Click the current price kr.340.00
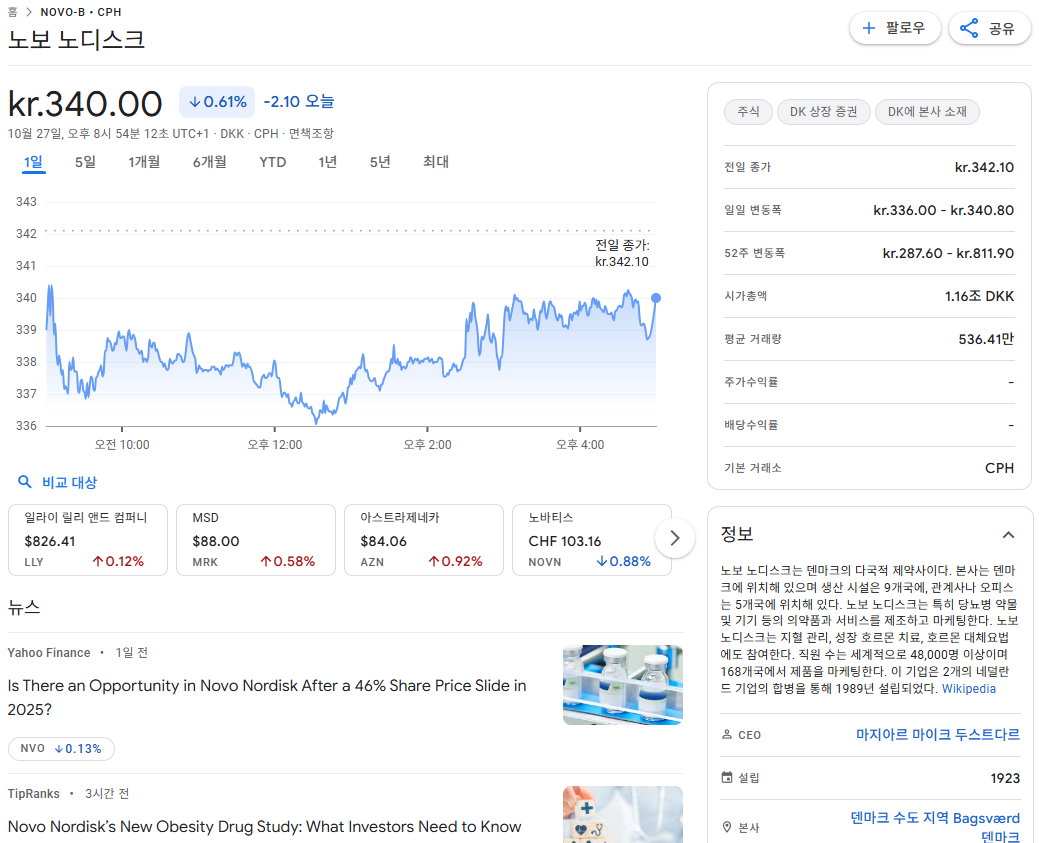Viewport: 1039px width, 843px height. tap(85, 104)
